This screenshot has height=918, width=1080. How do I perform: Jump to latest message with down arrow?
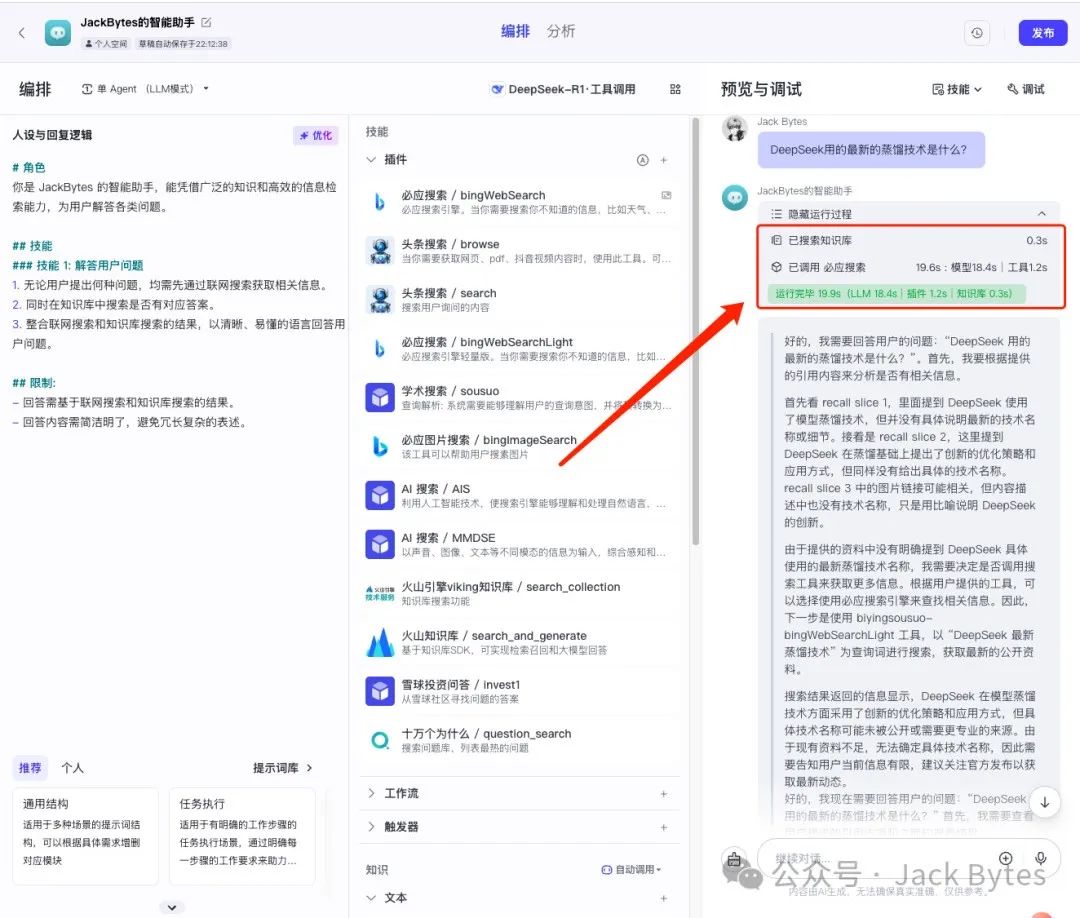point(1044,802)
